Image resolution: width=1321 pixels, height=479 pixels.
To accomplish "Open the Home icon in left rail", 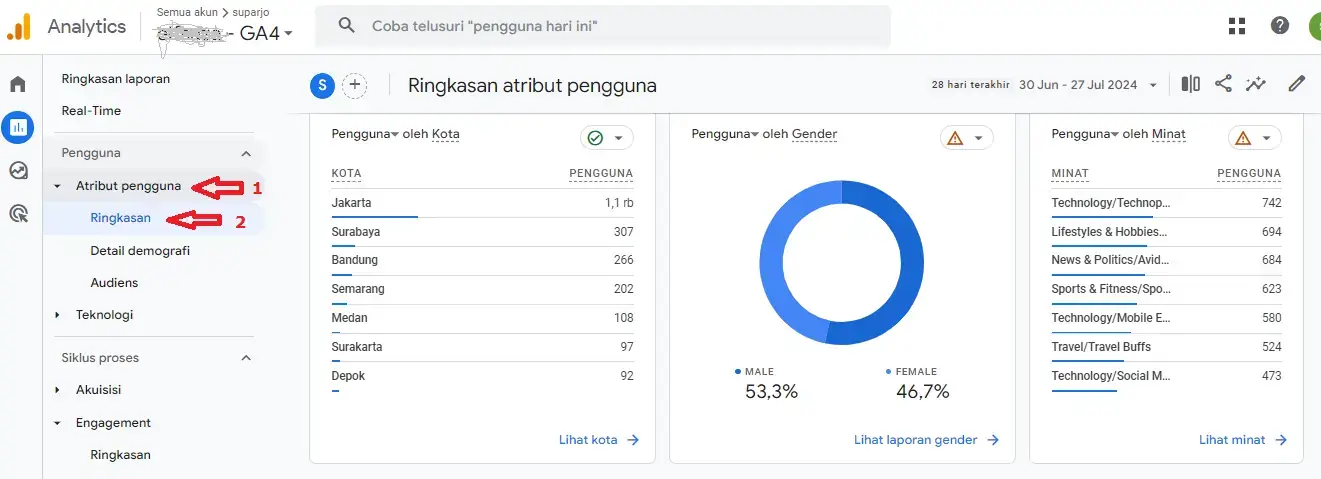I will [x=18, y=84].
